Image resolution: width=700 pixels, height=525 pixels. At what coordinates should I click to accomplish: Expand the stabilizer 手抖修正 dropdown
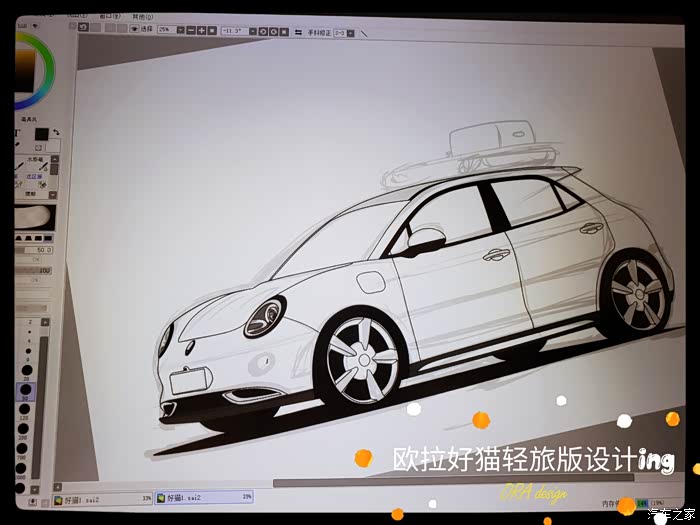[x=350, y=33]
